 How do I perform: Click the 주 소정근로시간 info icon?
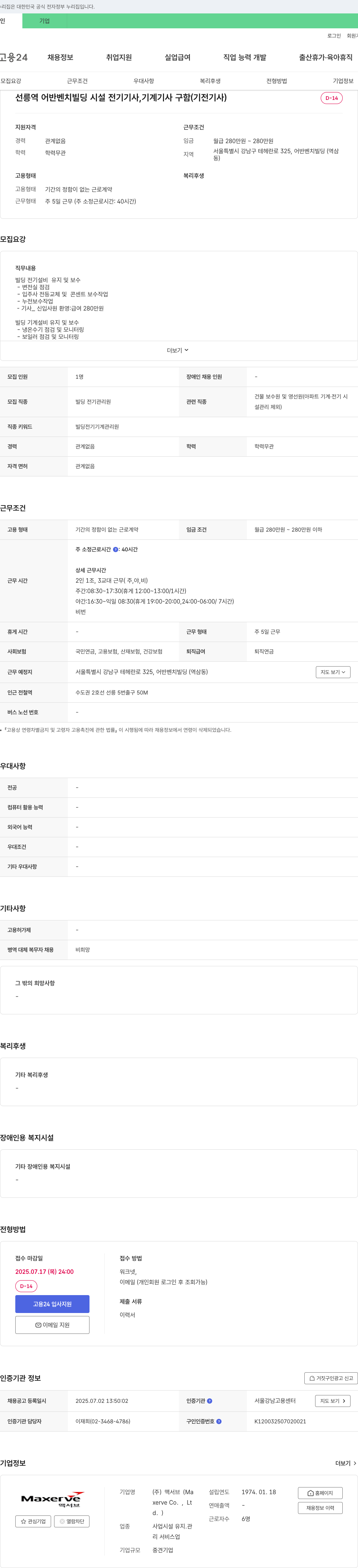(x=116, y=550)
